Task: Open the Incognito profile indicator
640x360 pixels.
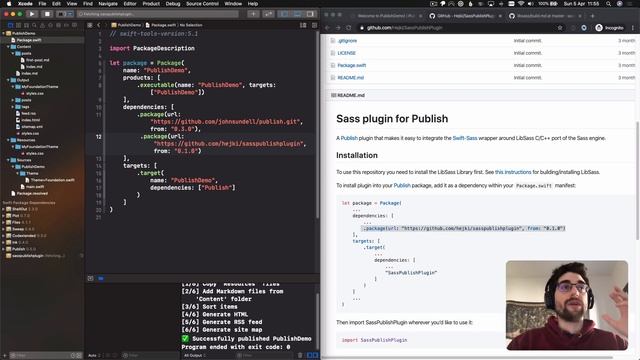Action: click(x=609, y=28)
